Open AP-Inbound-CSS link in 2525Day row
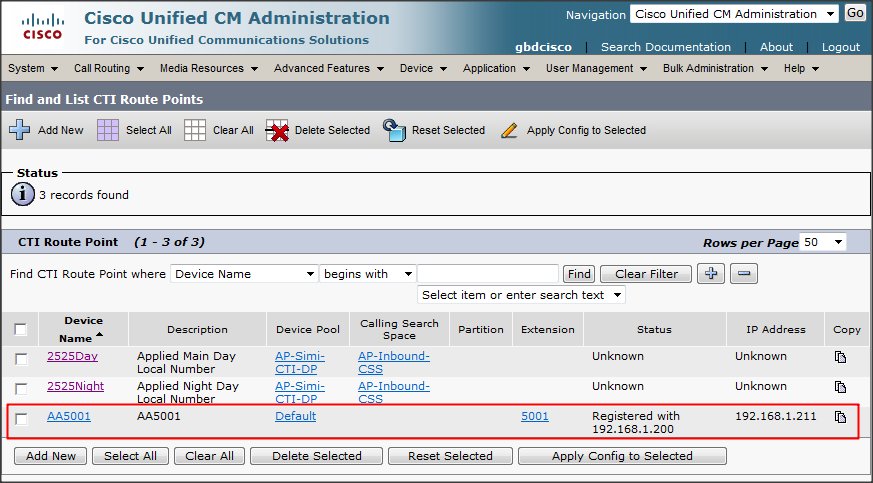The height and width of the screenshot is (483, 873). 394,362
